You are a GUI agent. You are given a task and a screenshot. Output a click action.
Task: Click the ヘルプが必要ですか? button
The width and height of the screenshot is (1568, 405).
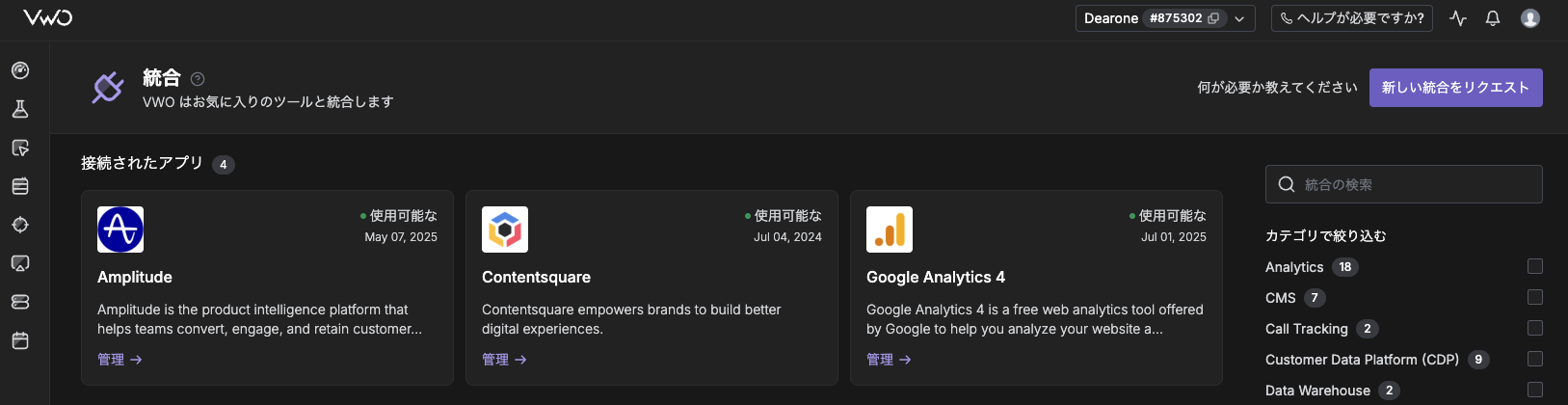tap(1351, 18)
